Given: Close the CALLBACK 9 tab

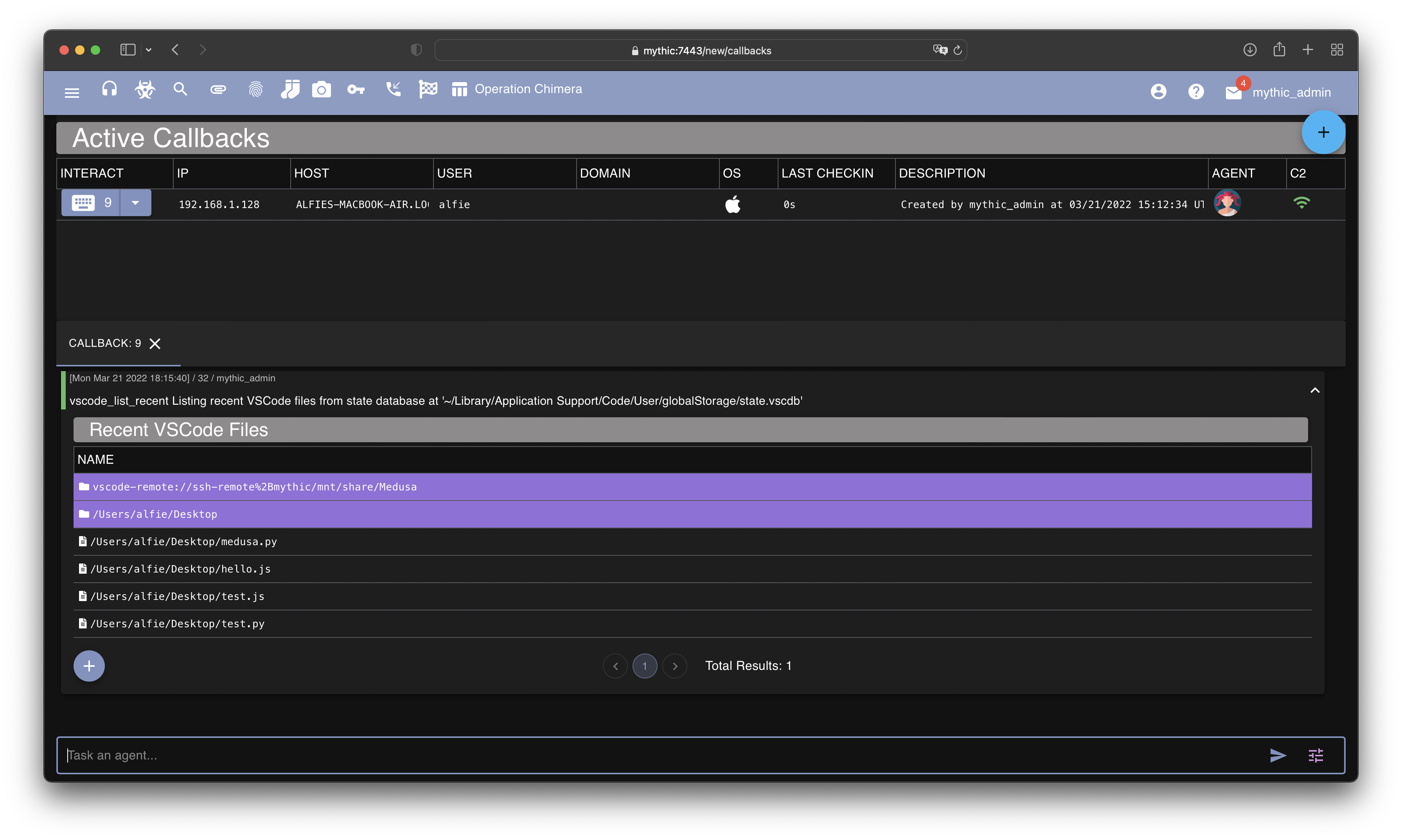Looking at the screenshot, I should [x=154, y=343].
